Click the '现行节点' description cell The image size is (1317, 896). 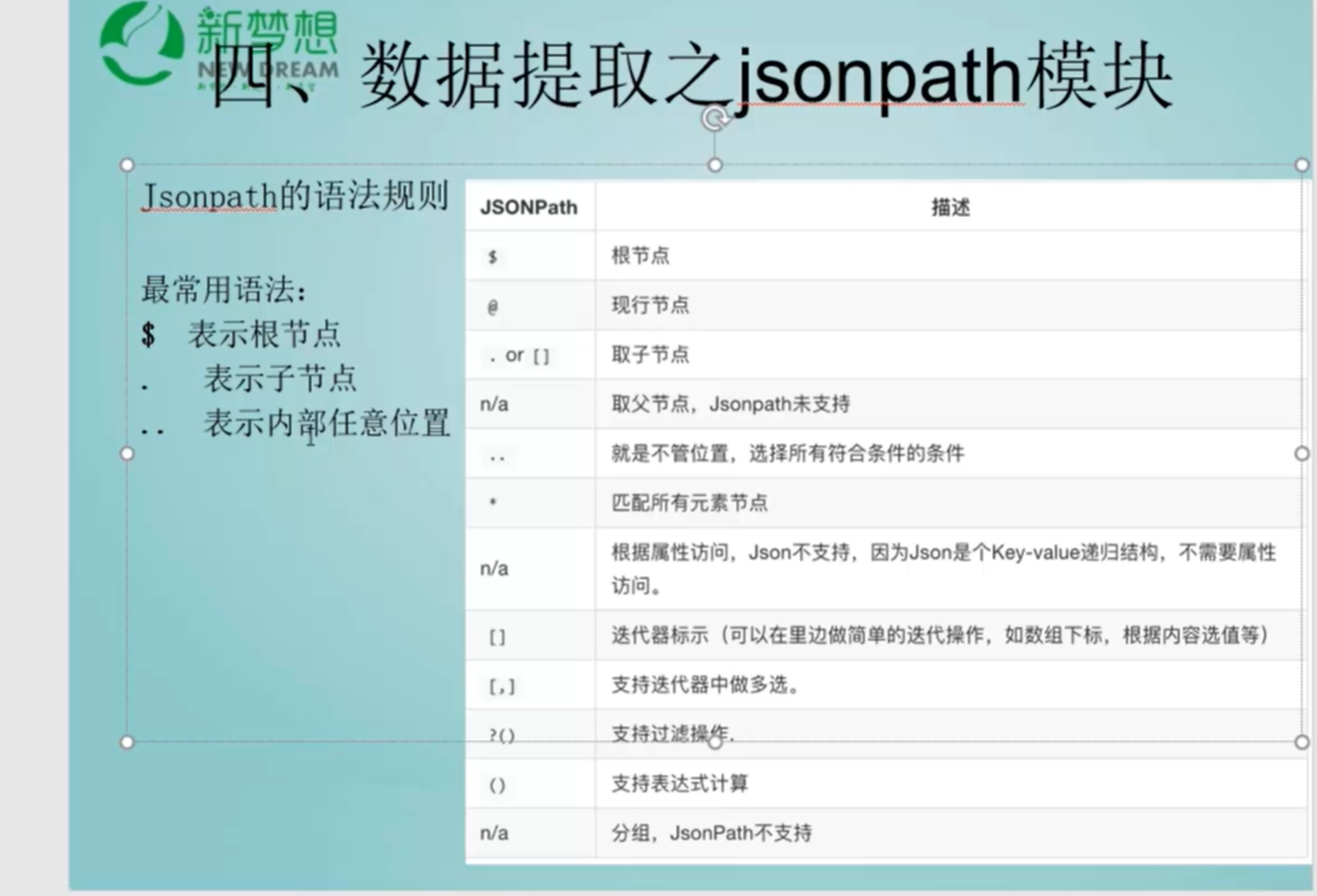951,306
